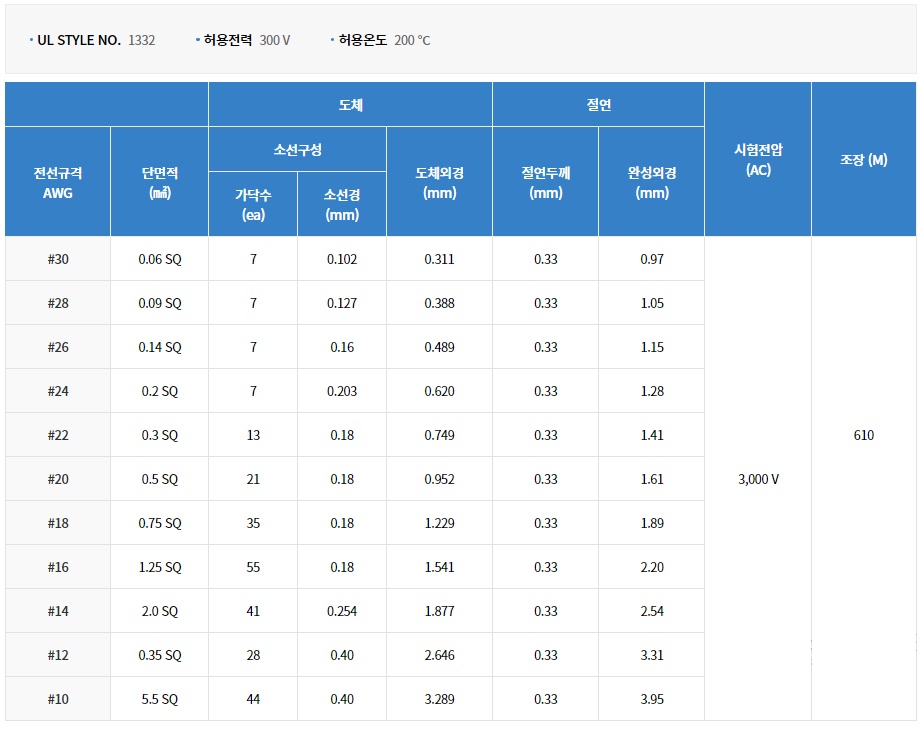Click the 허용전력 300 V label
This screenshot has height=729, width=922.
(x=246, y=40)
